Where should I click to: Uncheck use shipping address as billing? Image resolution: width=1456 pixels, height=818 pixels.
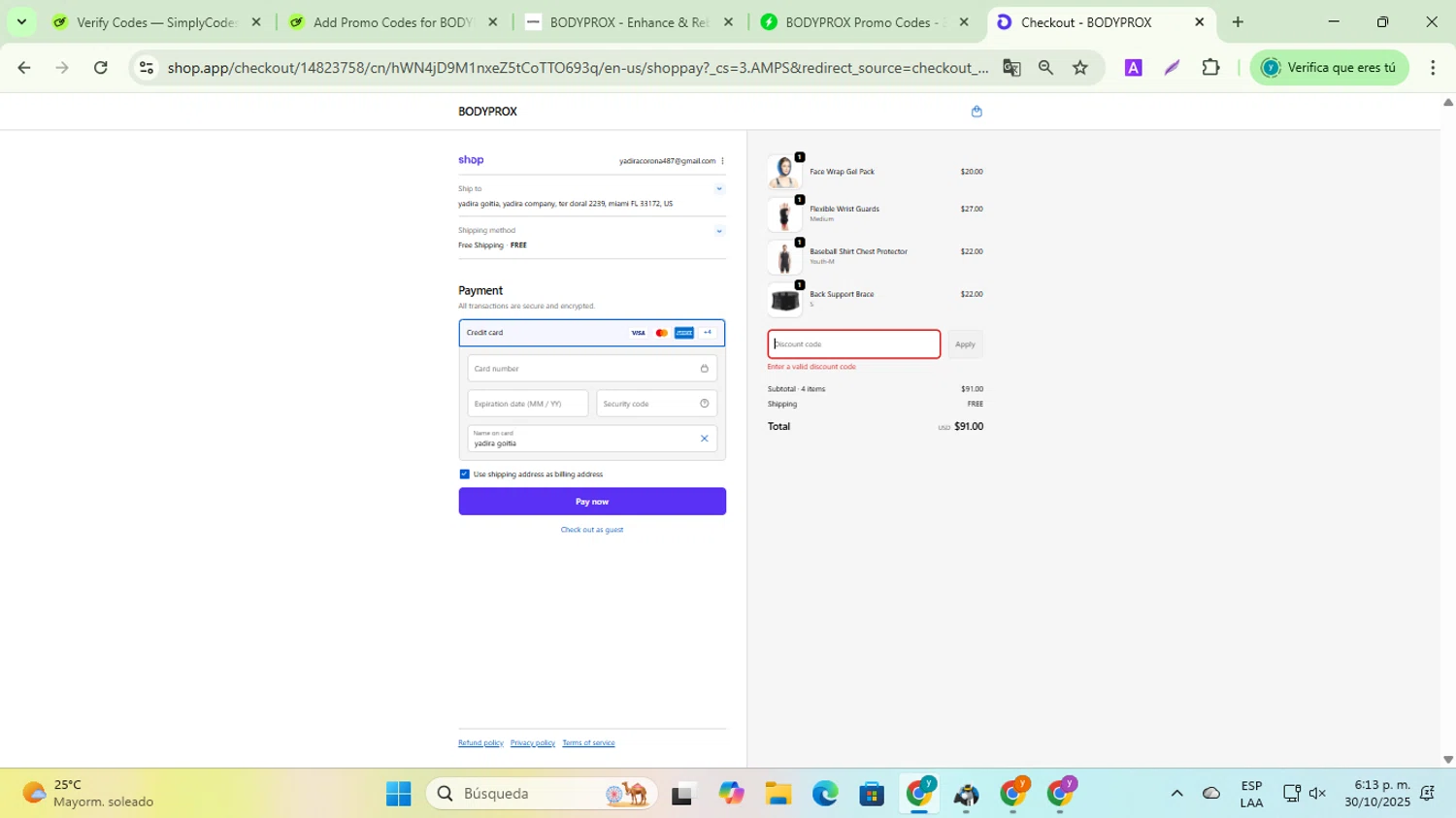tap(464, 474)
